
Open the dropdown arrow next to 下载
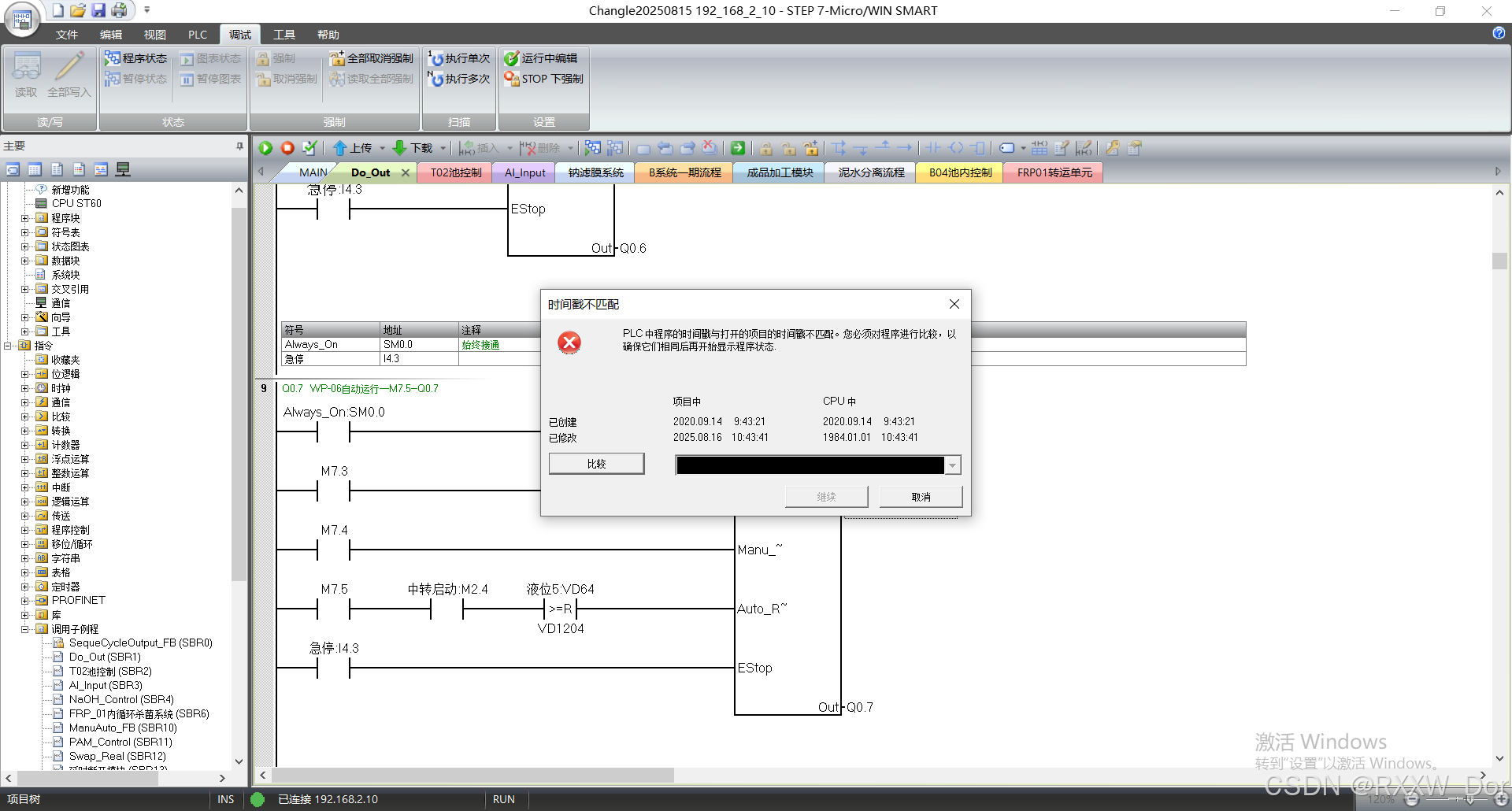443,148
